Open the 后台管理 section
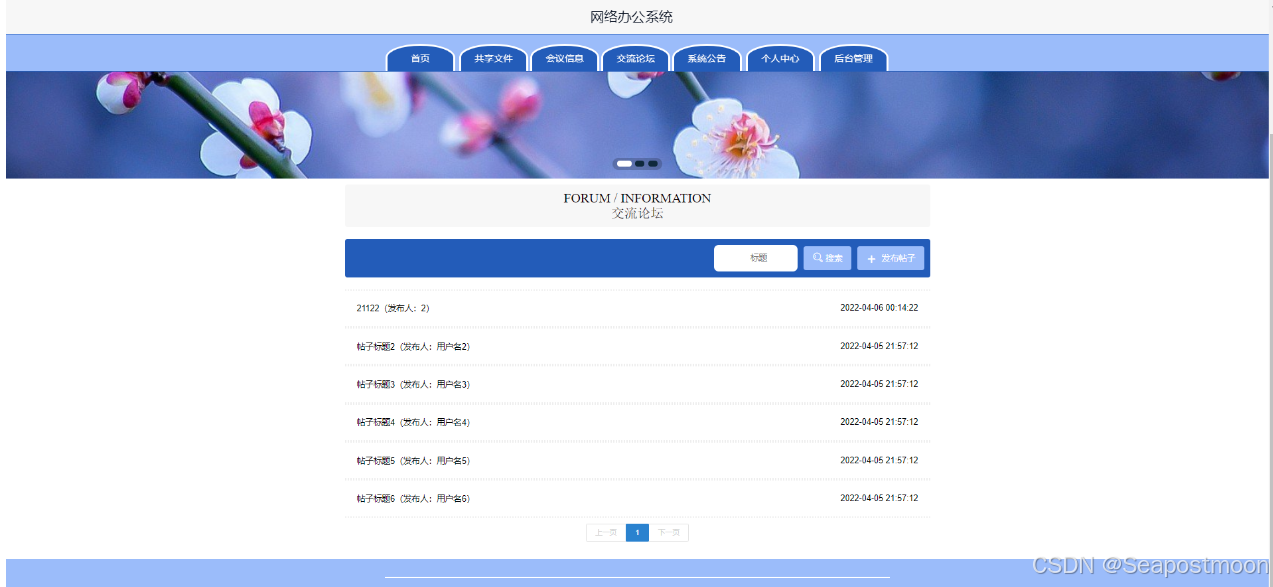The height and width of the screenshot is (587, 1273). click(x=854, y=58)
